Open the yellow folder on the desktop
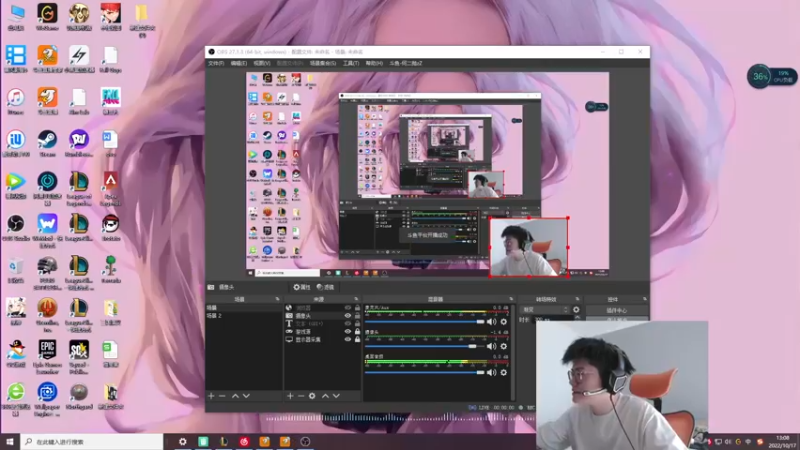The height and width of the screenshot is (450, 800). 141,20
